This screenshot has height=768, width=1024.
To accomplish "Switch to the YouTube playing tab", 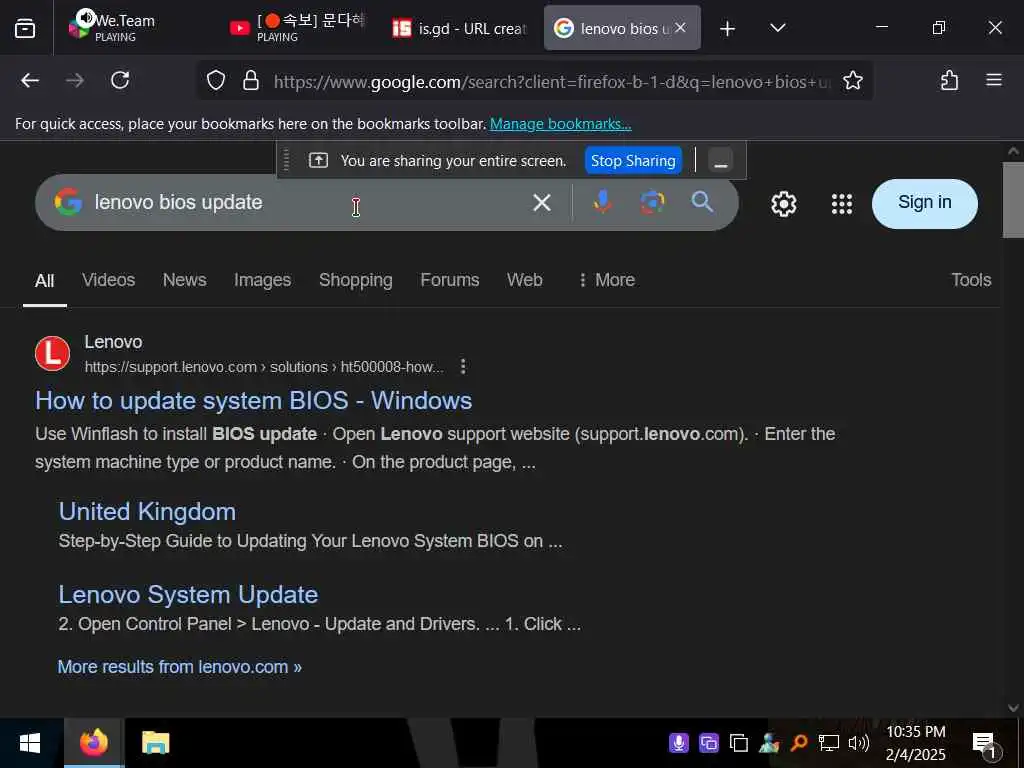I will [x=297, y=28].
